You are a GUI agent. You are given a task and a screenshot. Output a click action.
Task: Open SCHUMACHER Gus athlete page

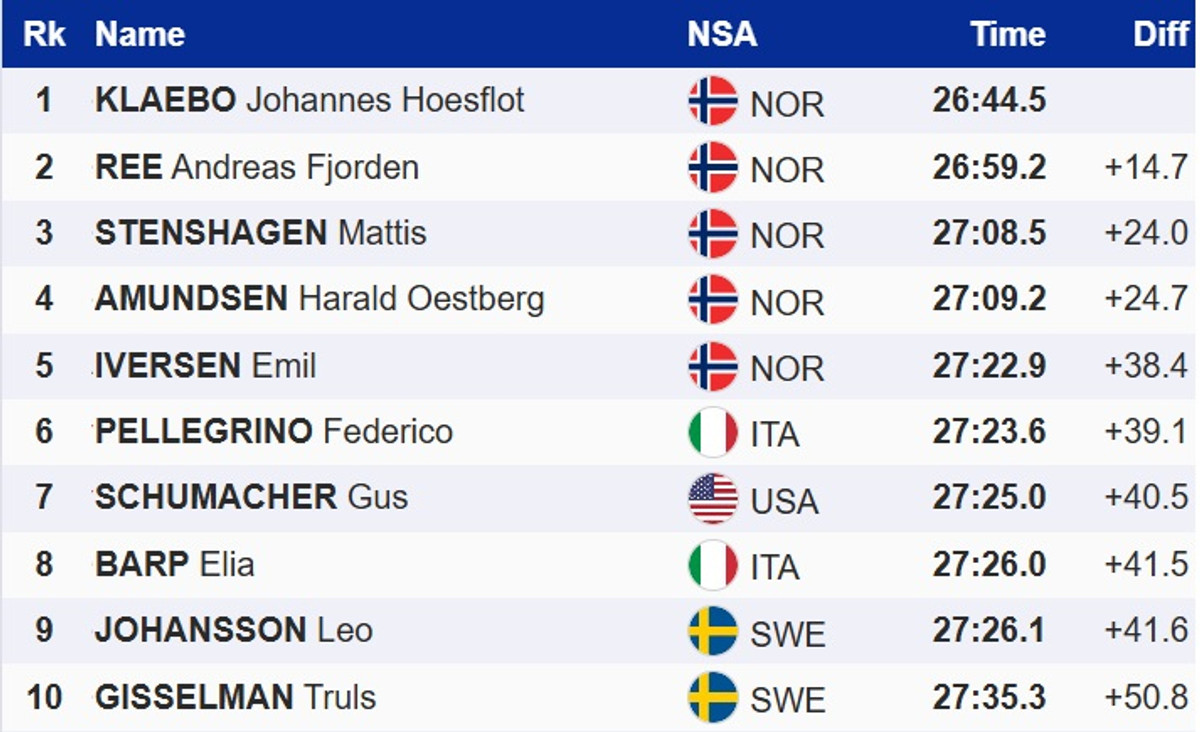point(251,497)
